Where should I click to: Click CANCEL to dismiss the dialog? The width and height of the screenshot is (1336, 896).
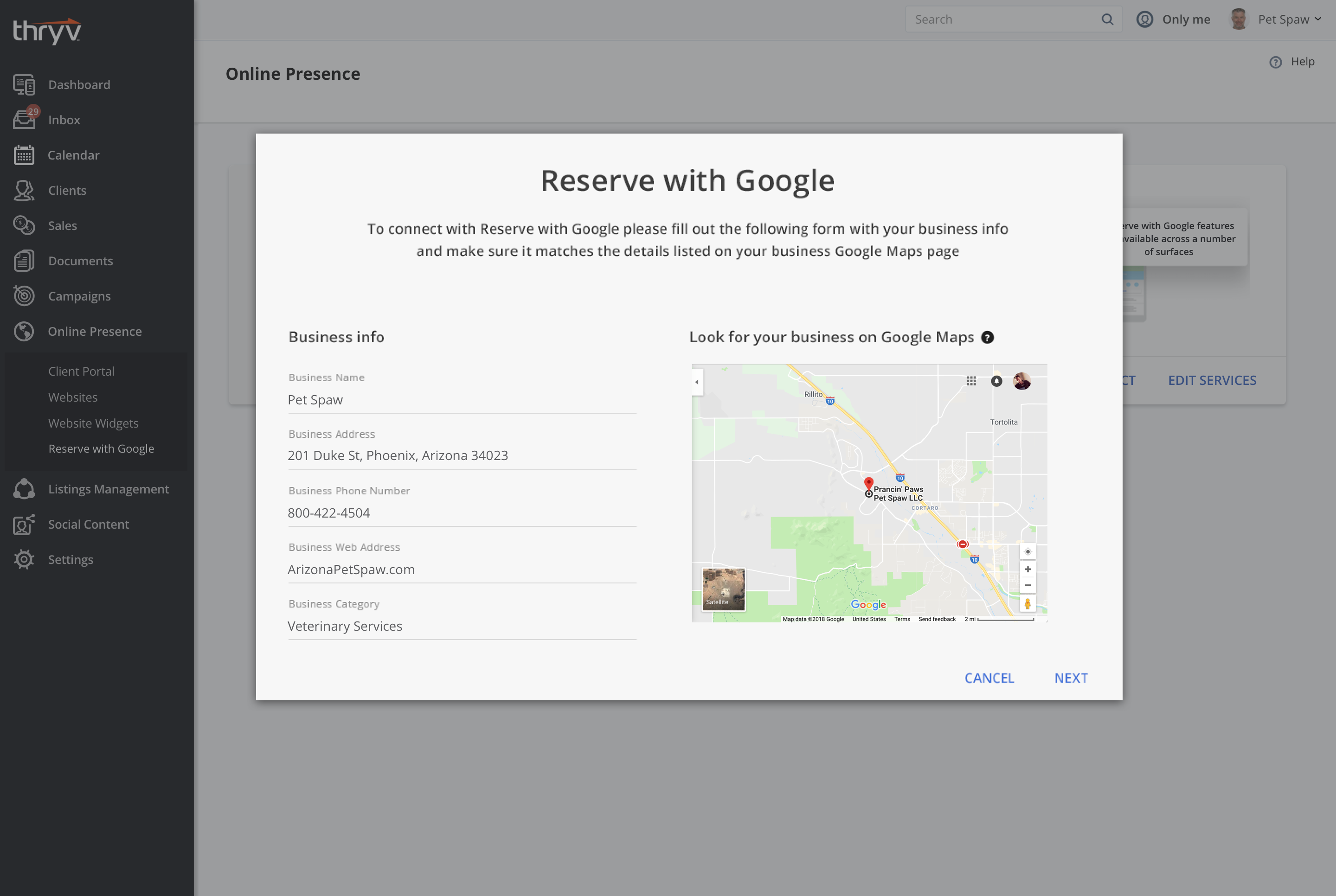point(989,678)
